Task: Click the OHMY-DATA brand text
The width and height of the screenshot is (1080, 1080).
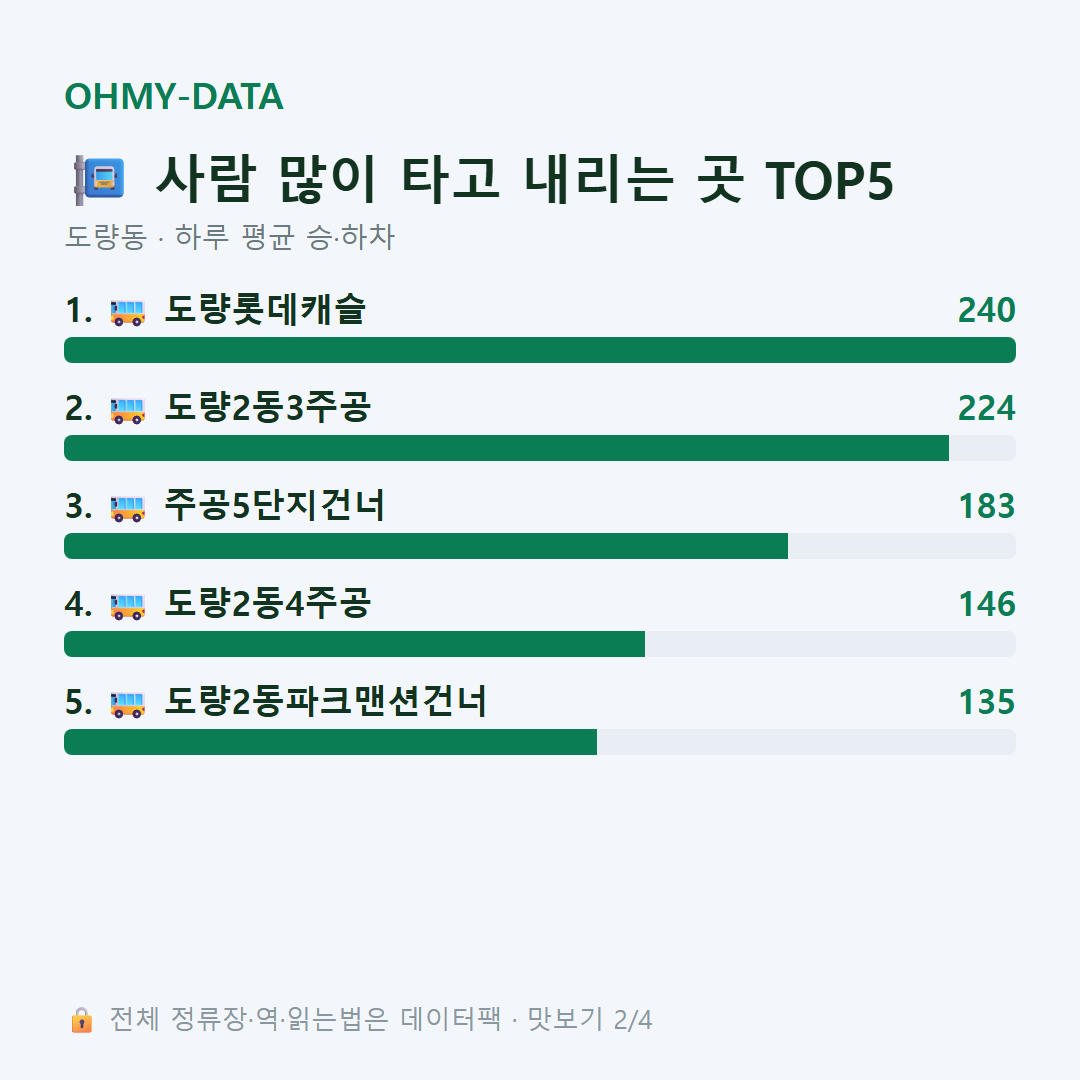Action: [x=174, y=96]
